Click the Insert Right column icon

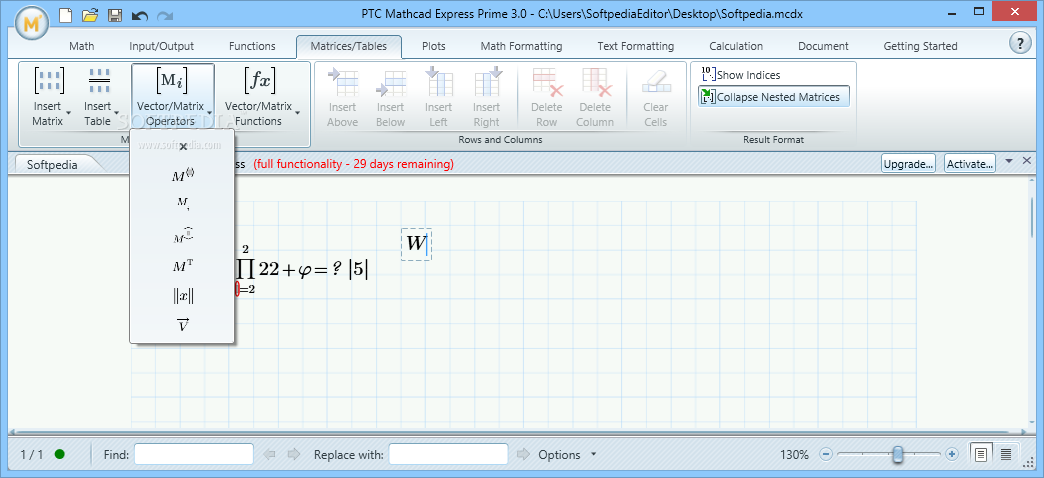(x=487, y=82)
